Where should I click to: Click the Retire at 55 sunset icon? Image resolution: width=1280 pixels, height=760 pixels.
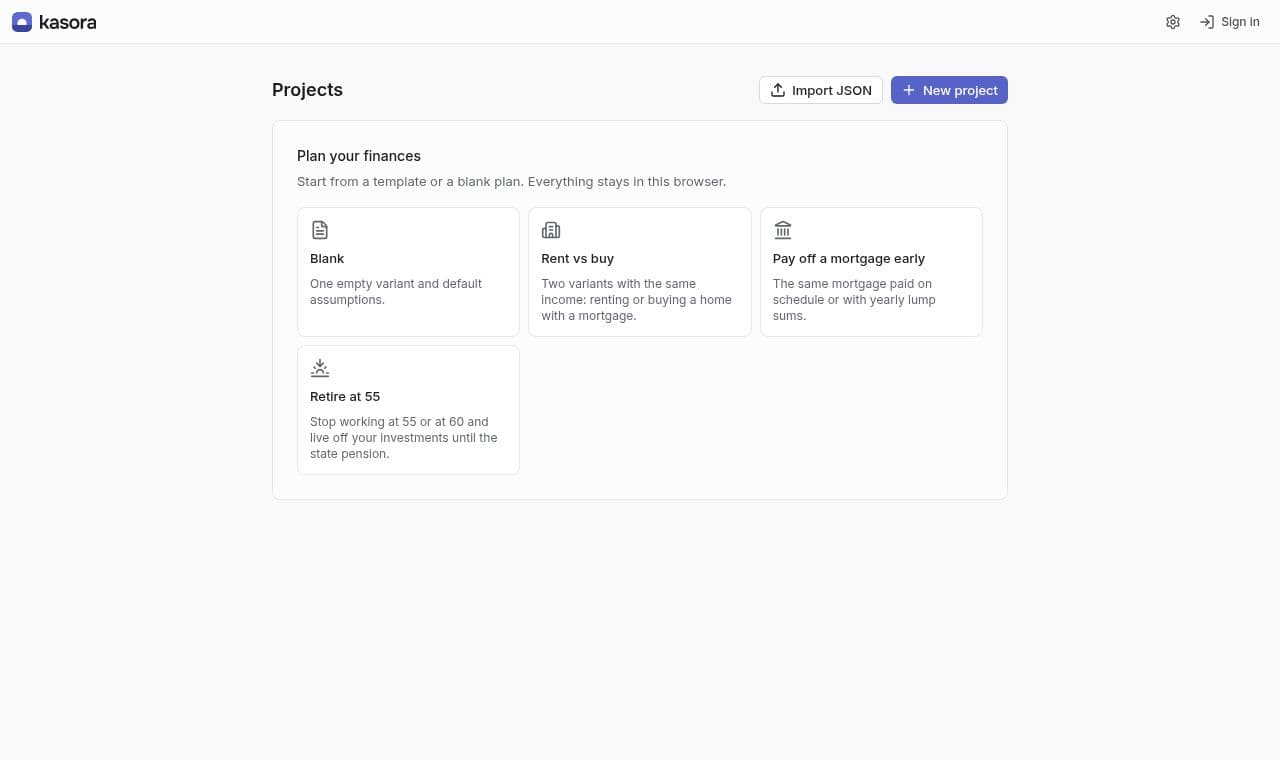click(x=320, y=368)
